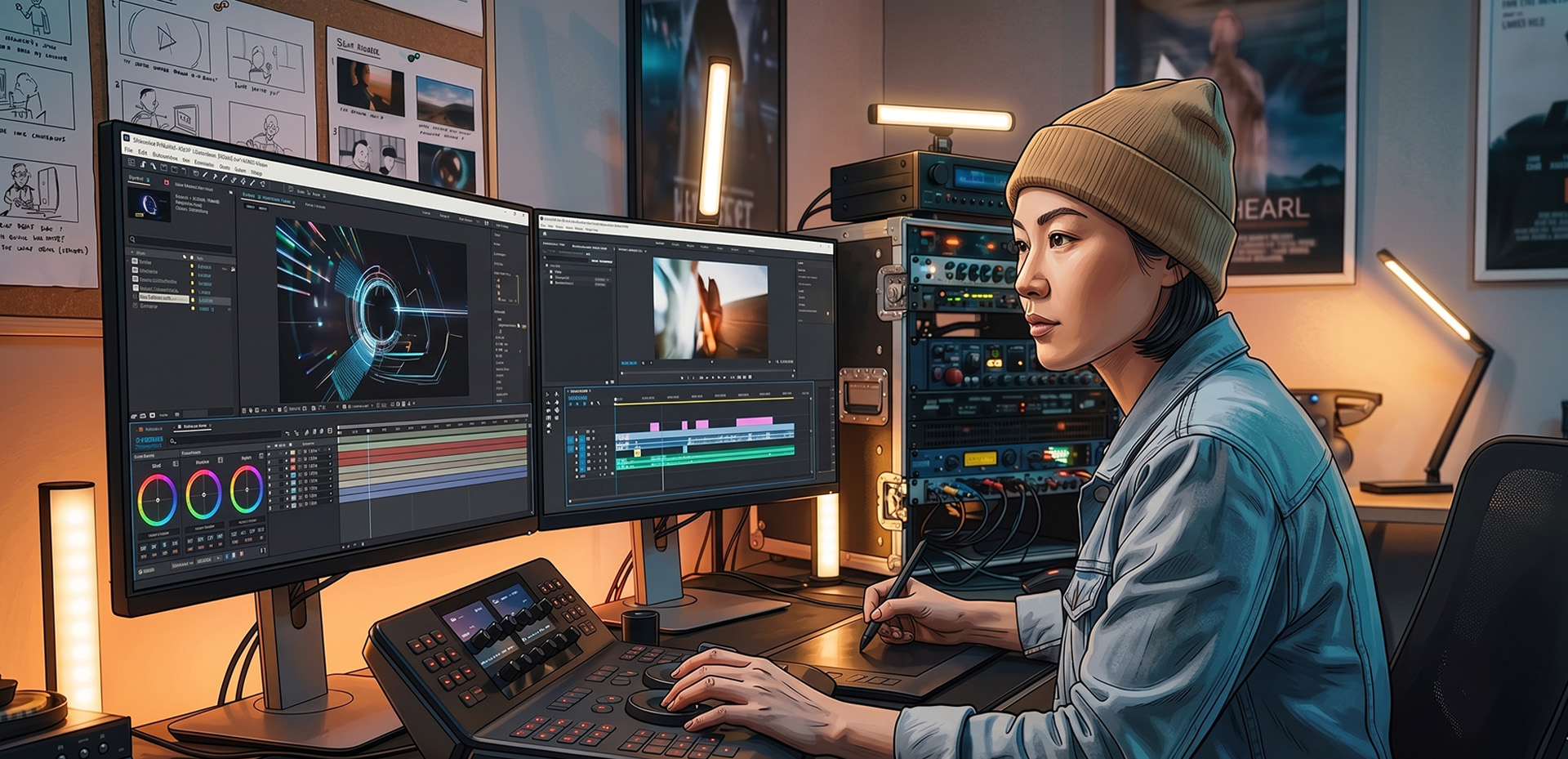This screenshot has height=759, width=1568.
Task: Click the yellow work-area bar on right timeline
Action: tap(706, 402)
